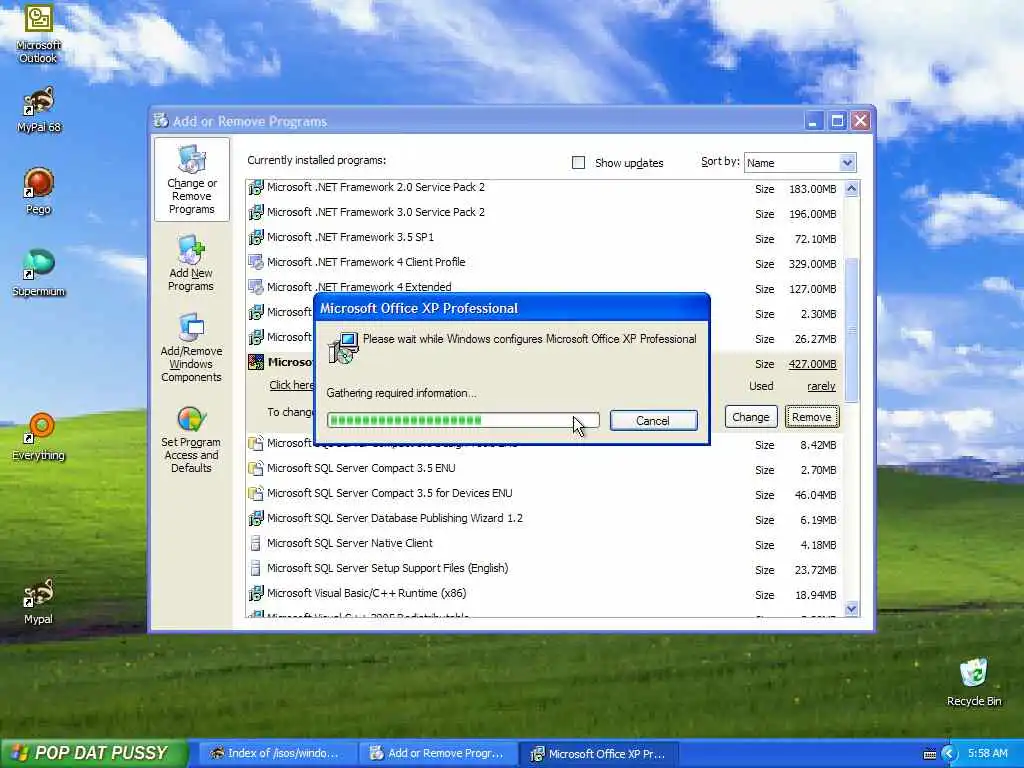The width and height of the screenshot is (1024, 768).
Task: Launch MyPal 68 desktop icon
Action: [x=39, y=108]
